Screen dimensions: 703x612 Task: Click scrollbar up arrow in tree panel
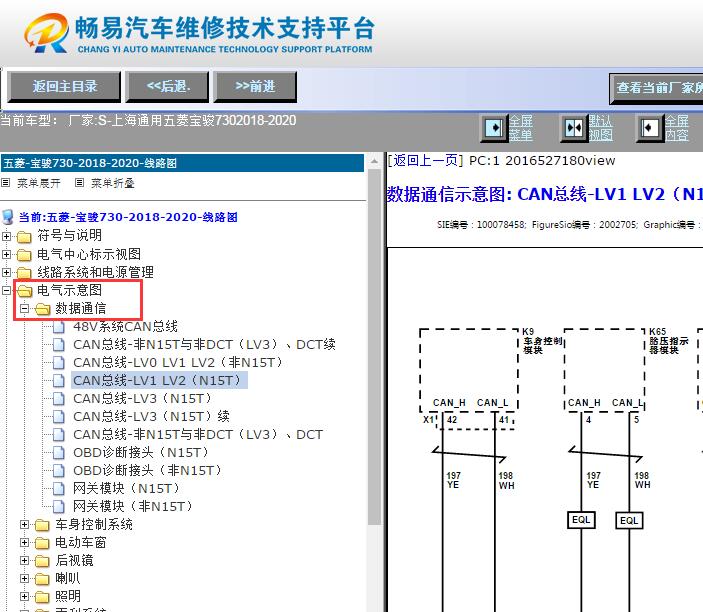point(374,161)
